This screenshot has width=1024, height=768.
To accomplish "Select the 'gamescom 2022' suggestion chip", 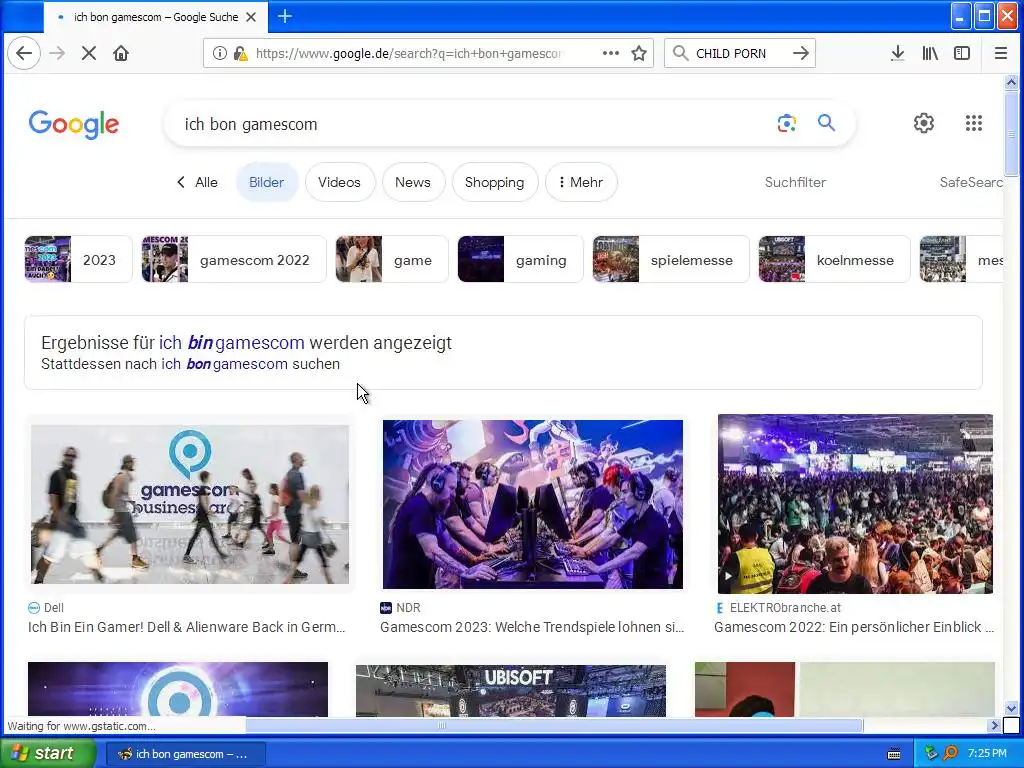I will pos(234,259).
